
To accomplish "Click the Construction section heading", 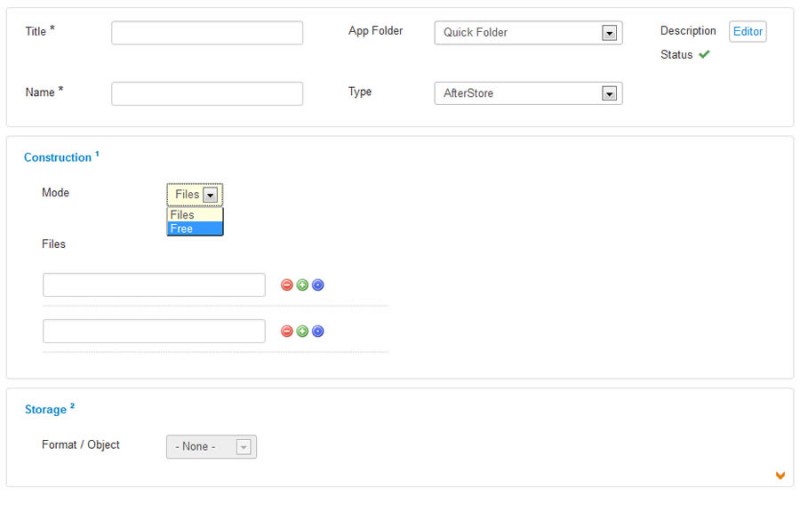I will tap(58, 157).
